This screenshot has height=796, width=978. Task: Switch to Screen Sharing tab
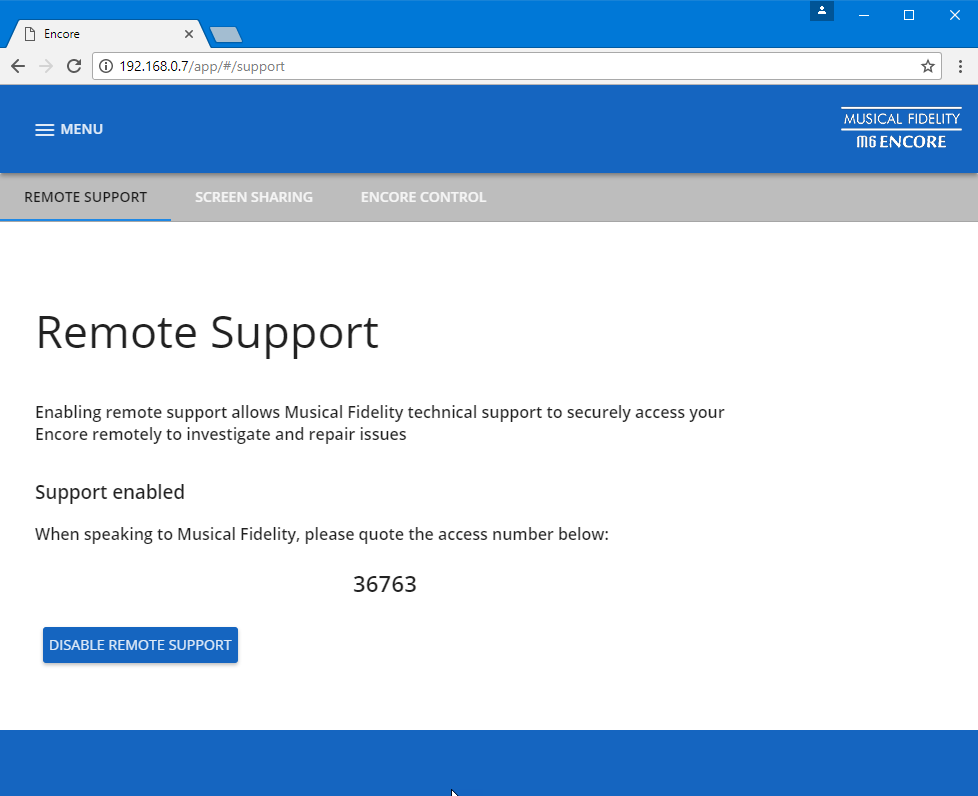pyautogui.click(x=254, y=197)
